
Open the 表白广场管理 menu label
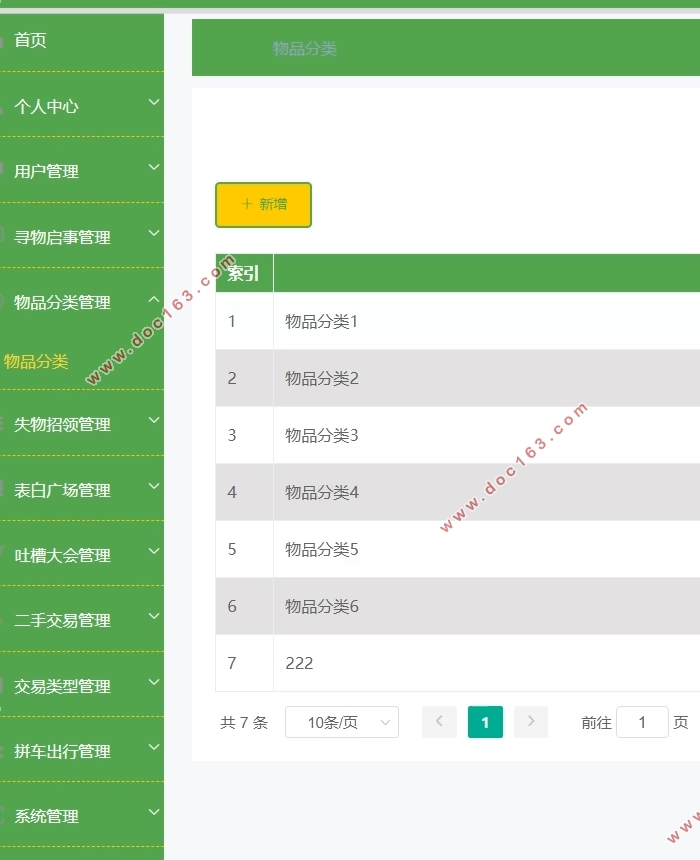tap(62, 490)
